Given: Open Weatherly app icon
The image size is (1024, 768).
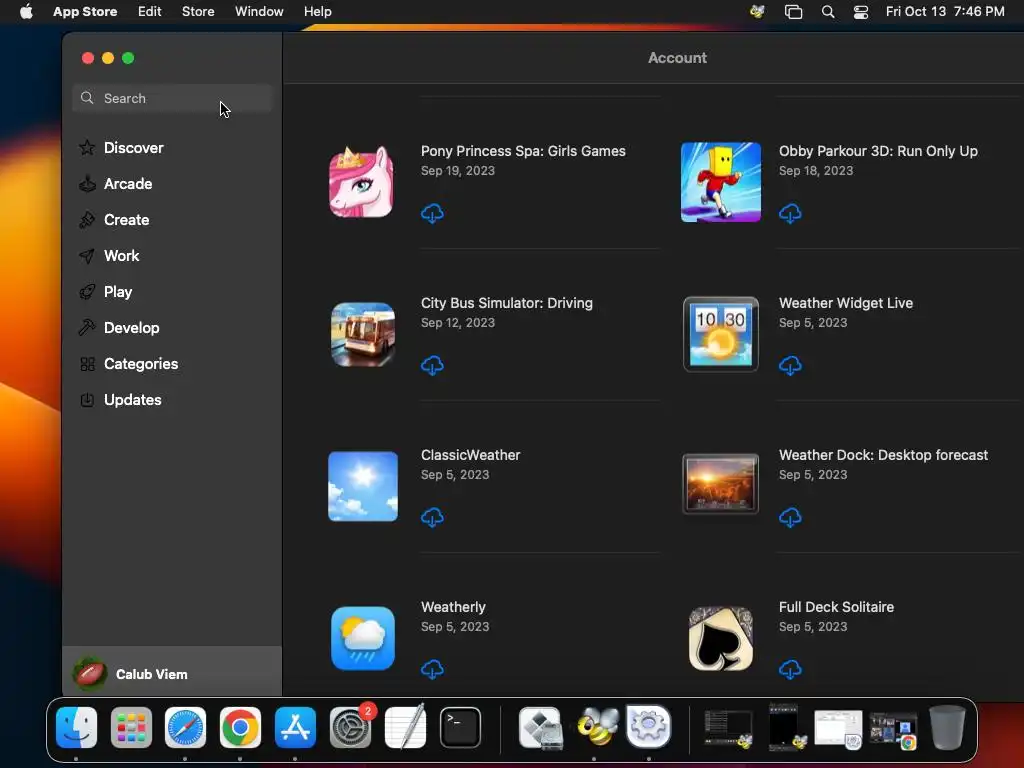Looking at the screenshot, I should coord(363,639).
